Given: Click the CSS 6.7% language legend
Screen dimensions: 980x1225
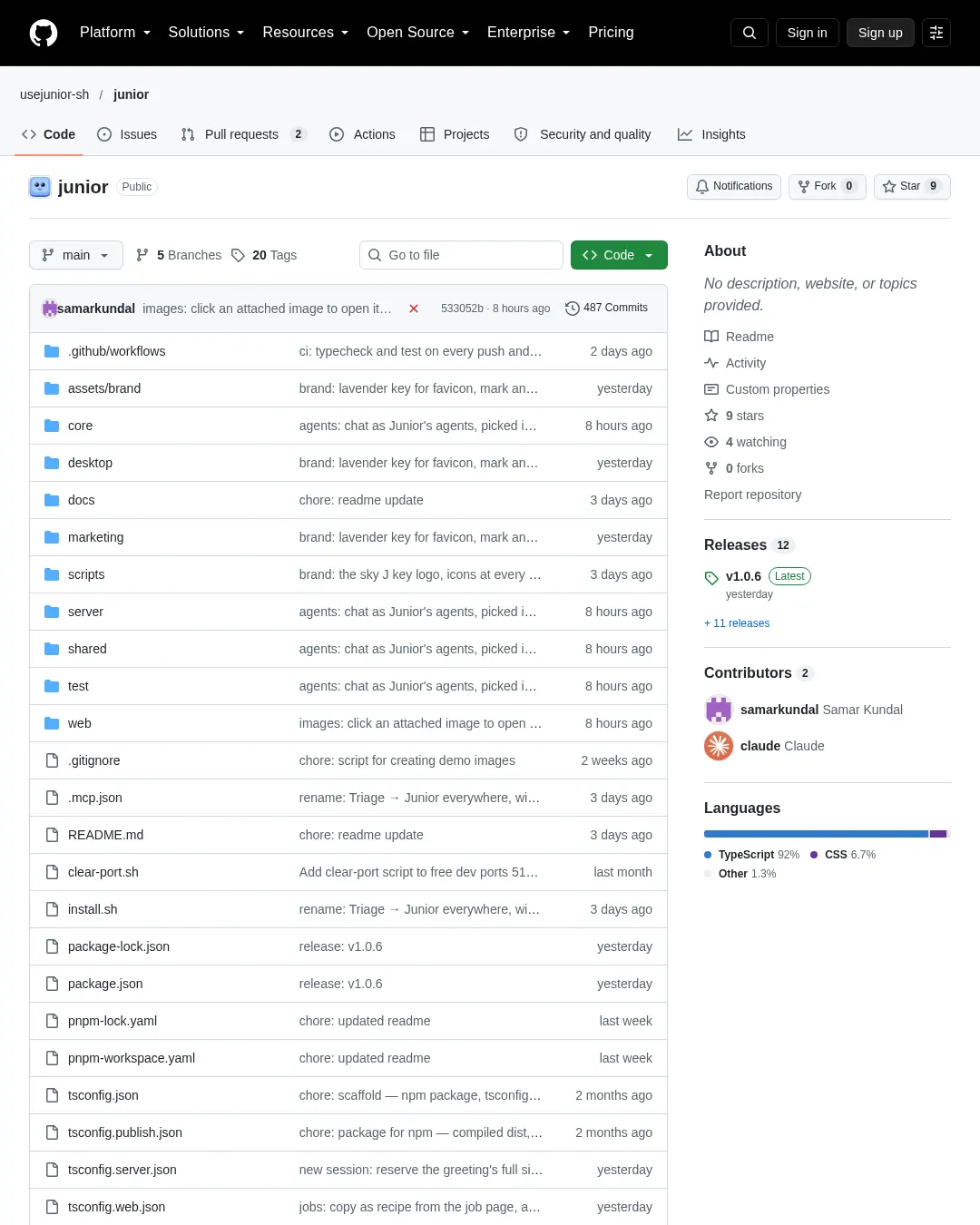Looking at the screenshot, I should 843,855.
